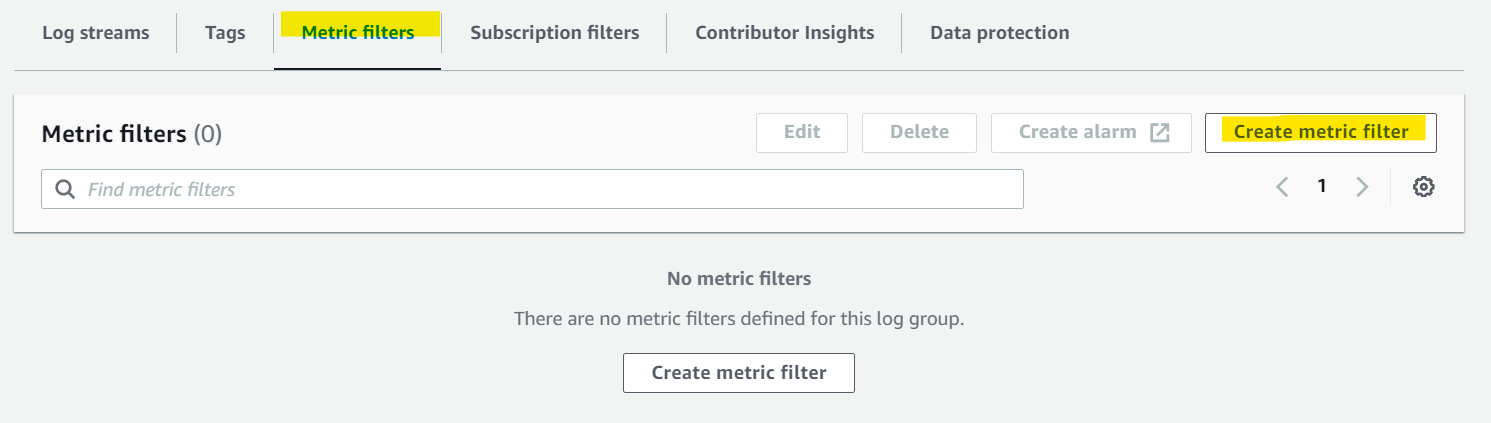The width and height of the screenshot is (1491, 423).
Task: Open the preferences gear icon
Action: (x=1424, y=187)
